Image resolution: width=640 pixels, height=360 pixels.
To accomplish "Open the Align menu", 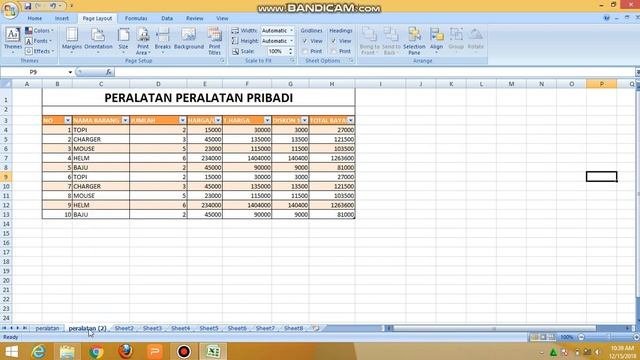I will [436, 41].
